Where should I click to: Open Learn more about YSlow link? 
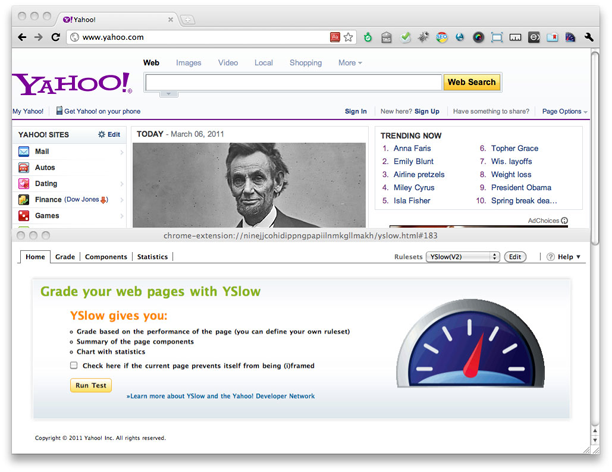pos(221,396)
